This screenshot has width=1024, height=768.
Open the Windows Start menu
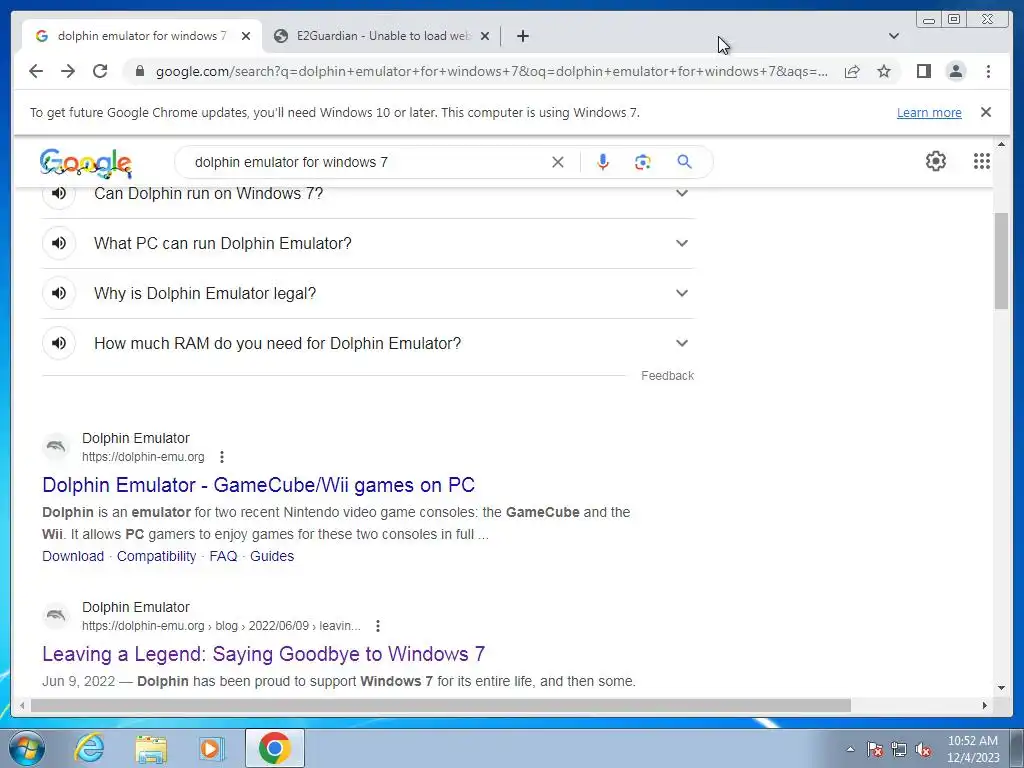point(27,748)
